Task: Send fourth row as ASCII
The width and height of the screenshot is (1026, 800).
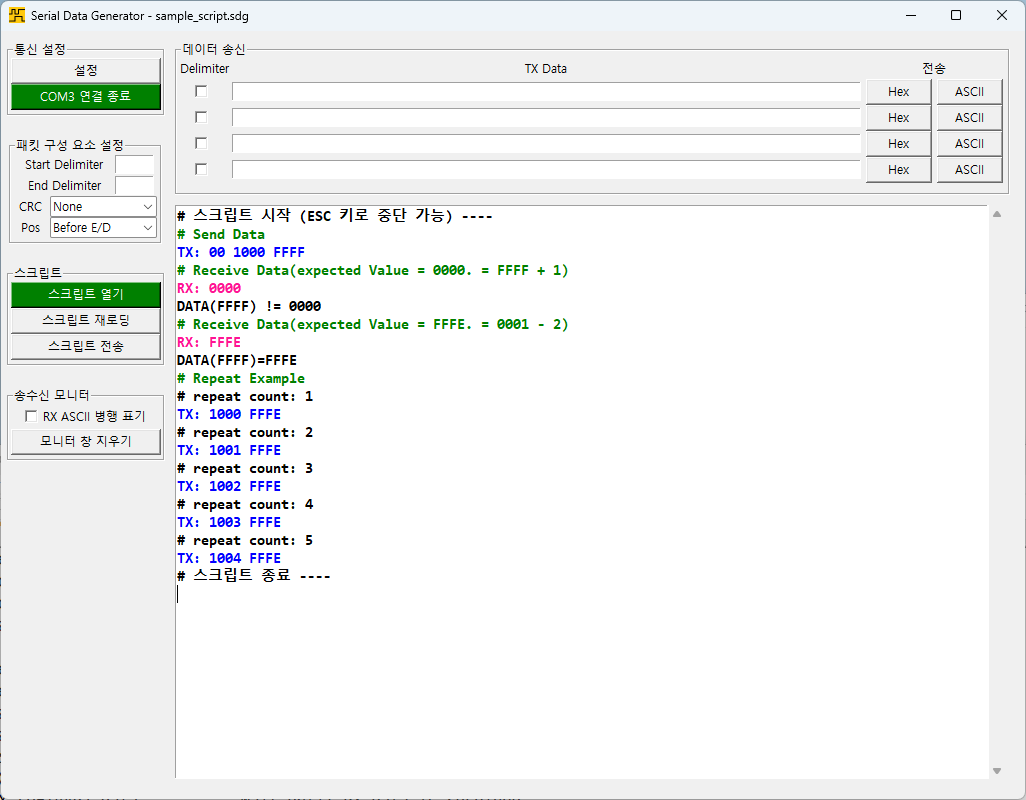Action: click(x=969, y=169)
